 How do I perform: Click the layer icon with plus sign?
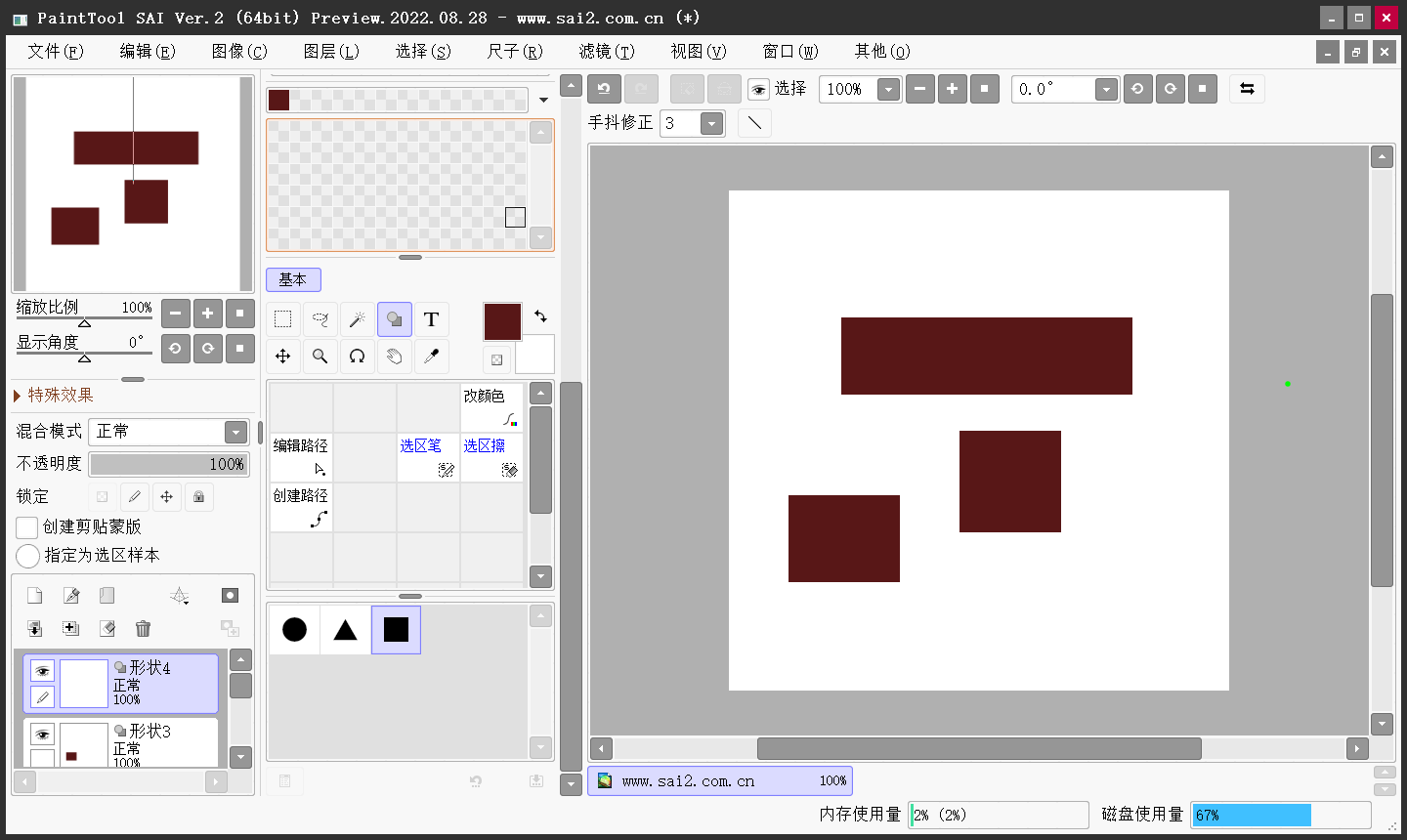(70, 628)
